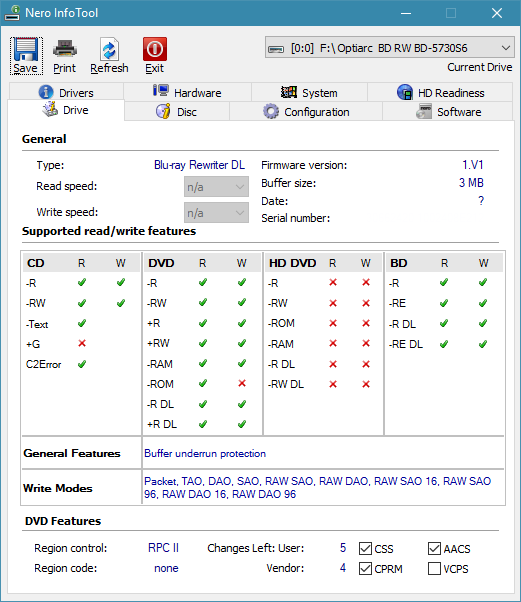The image size is (521, 602).
Task: Switch to the Disc tab
Action: click(177, 112)
